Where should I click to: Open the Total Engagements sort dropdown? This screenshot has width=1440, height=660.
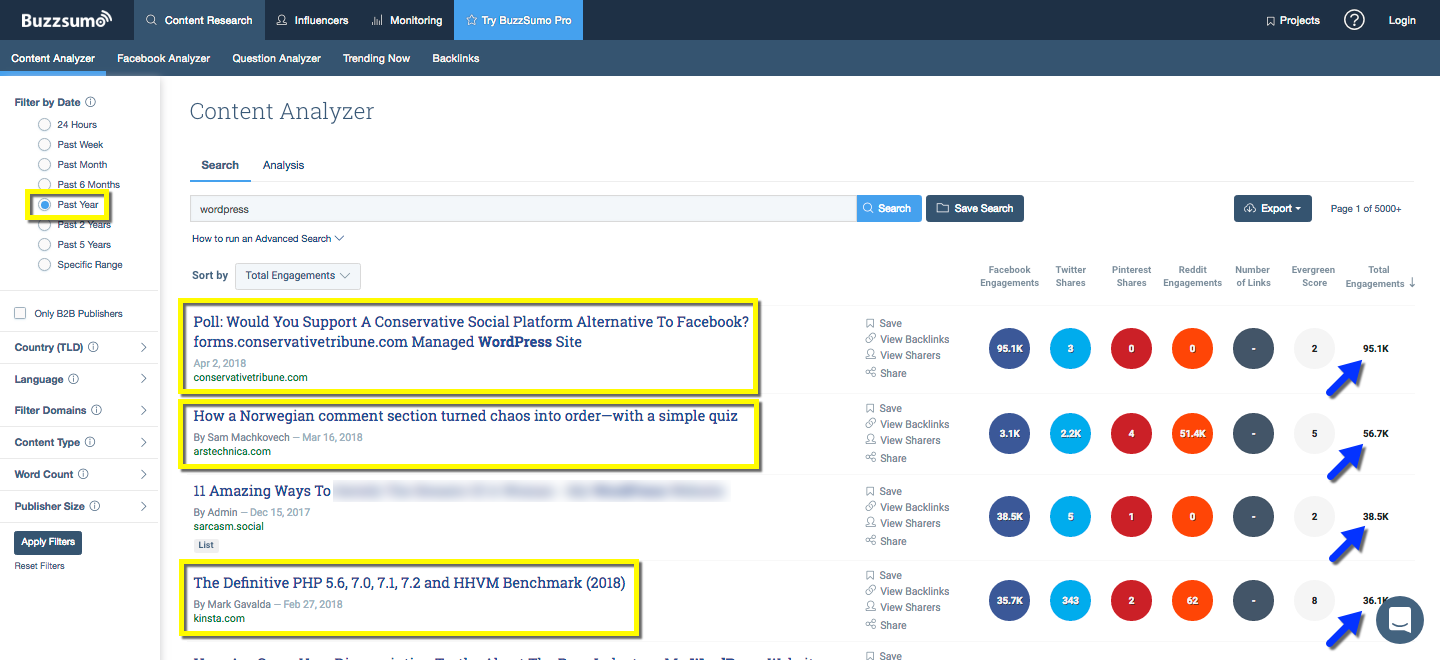[x=297, y=276]
